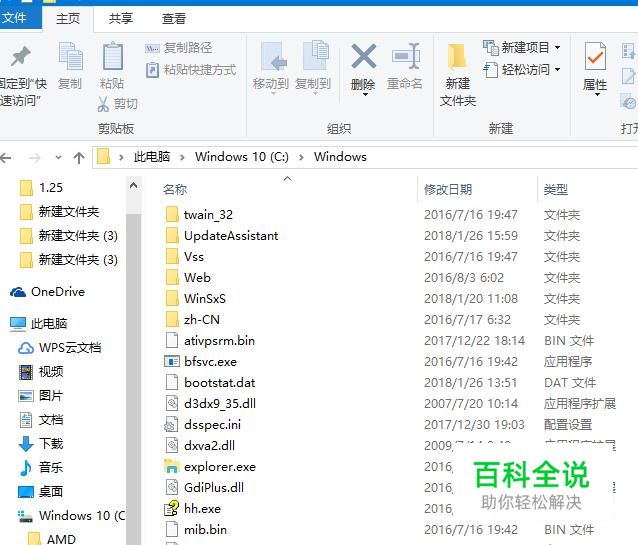
Task: Open the Copy to (复制到) menu
Action: click(313, 67)
